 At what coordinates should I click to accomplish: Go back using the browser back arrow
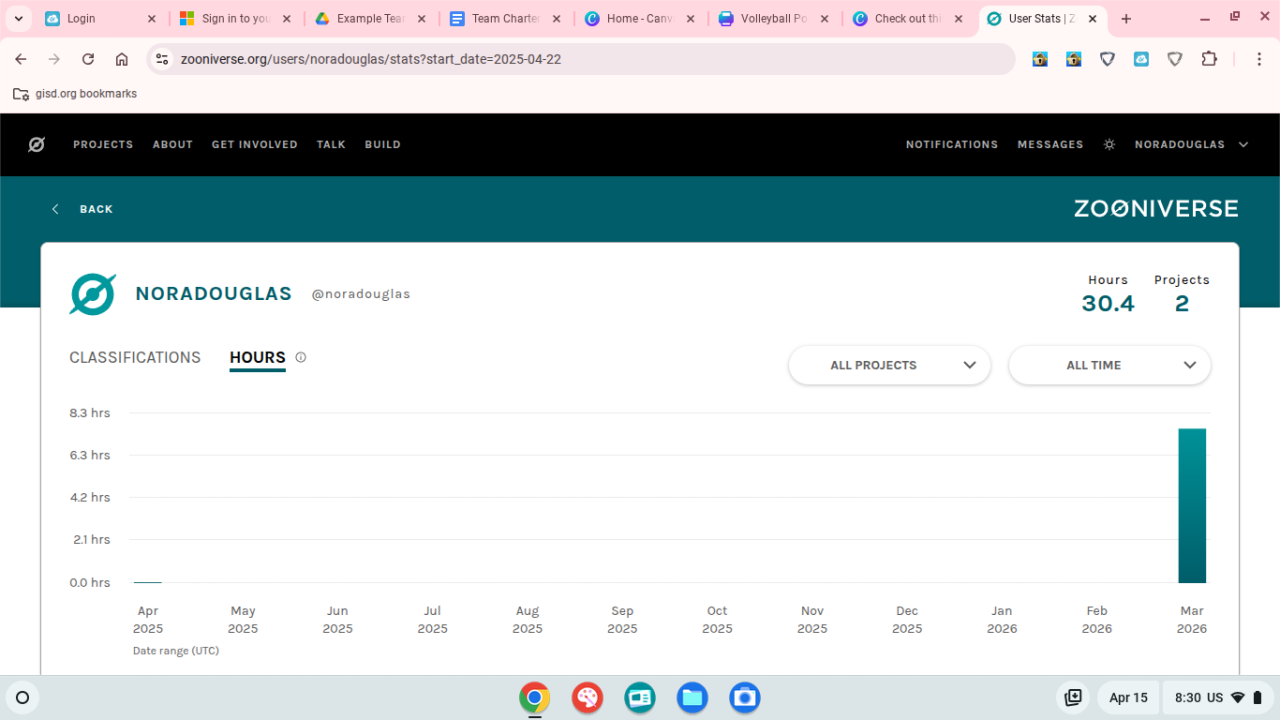21,59
